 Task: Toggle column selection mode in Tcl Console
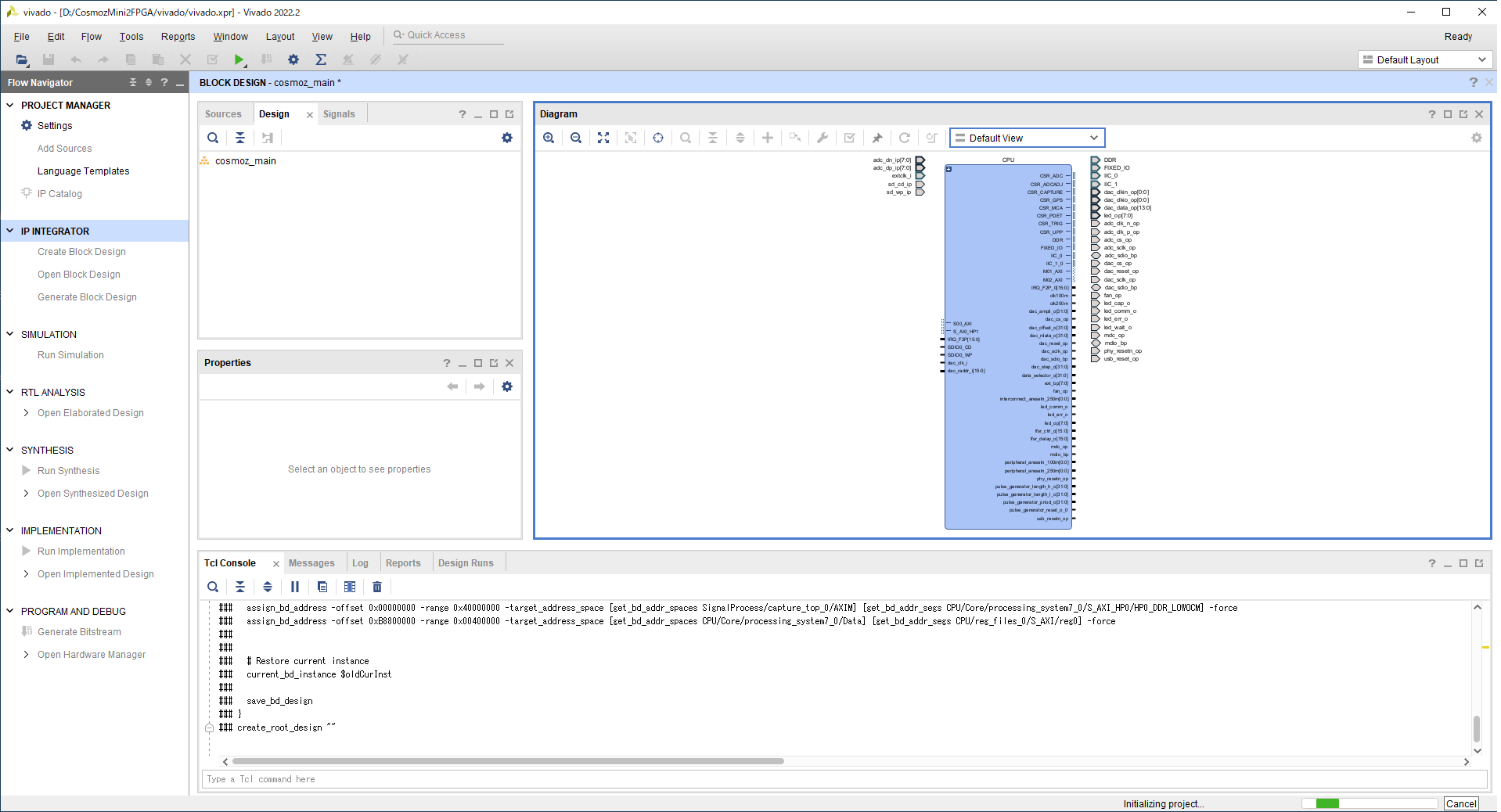[350, 587]
